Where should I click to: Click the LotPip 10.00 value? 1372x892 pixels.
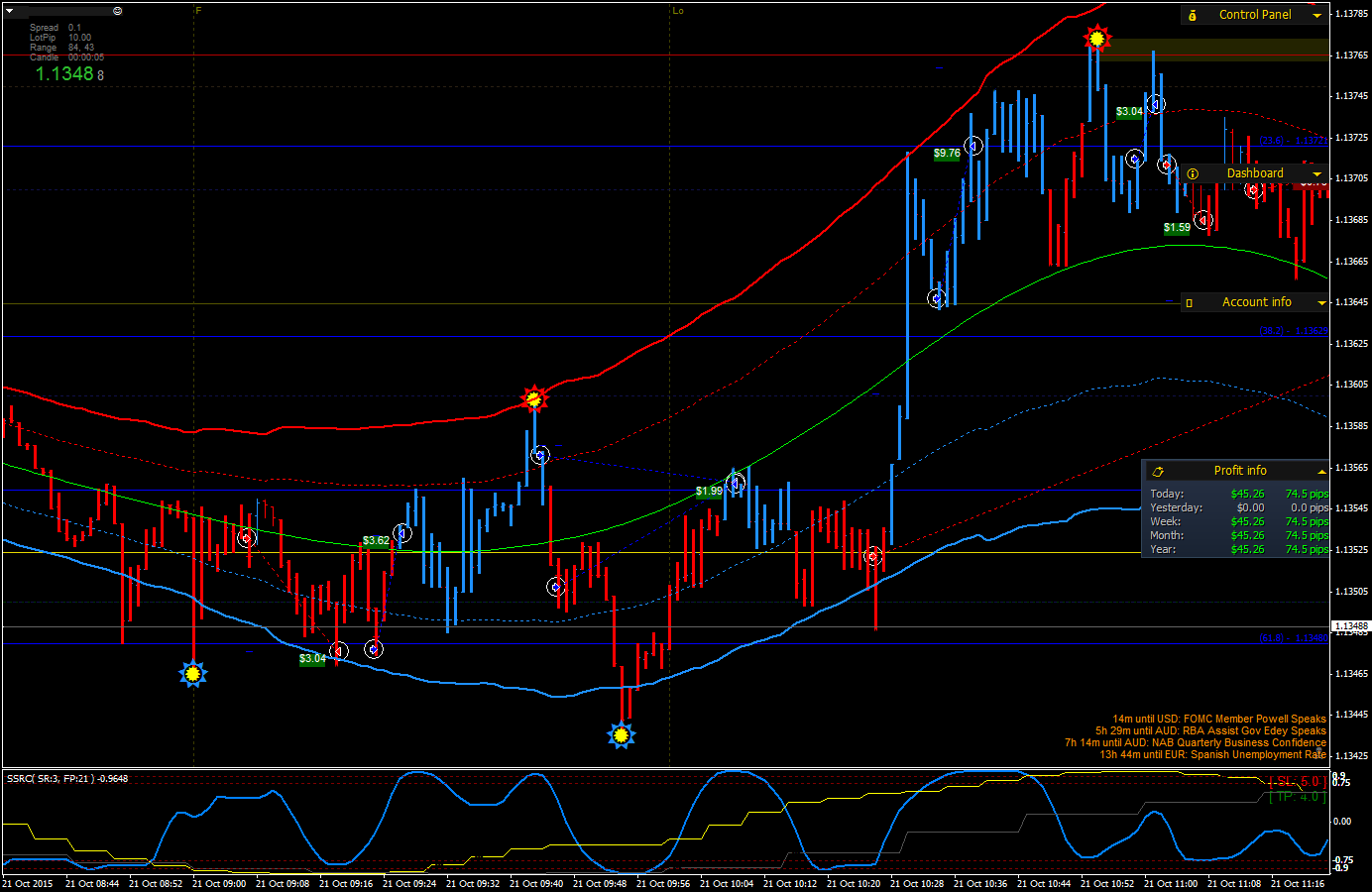(79, 38)
